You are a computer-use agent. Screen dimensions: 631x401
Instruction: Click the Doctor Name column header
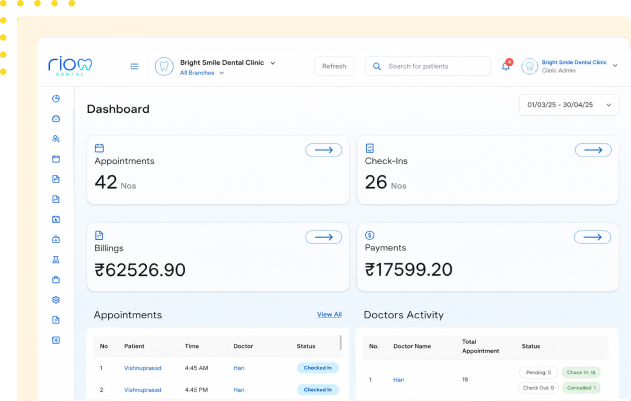[412, 346]
